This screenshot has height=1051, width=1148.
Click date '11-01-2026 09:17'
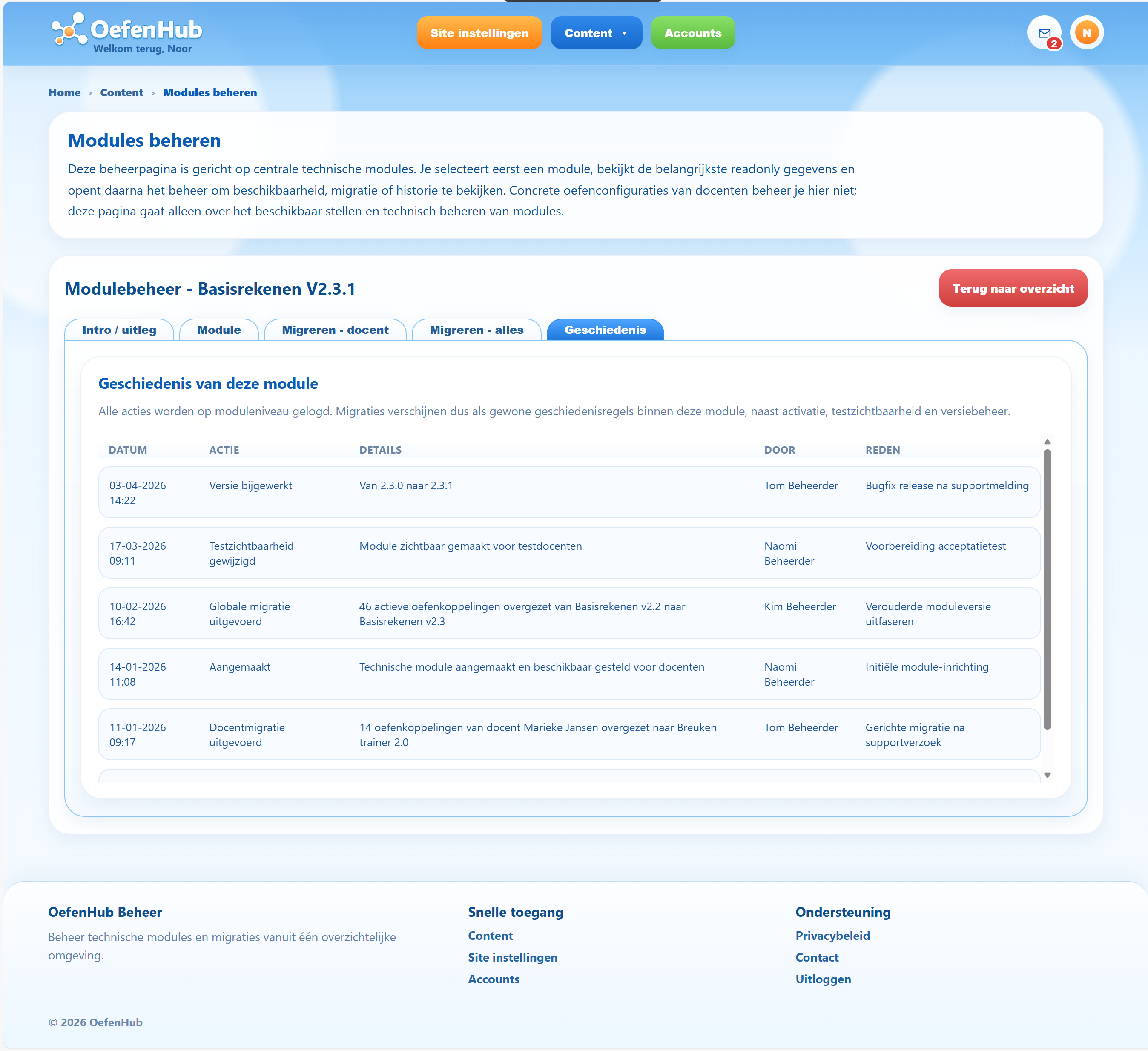click(137, 735)
